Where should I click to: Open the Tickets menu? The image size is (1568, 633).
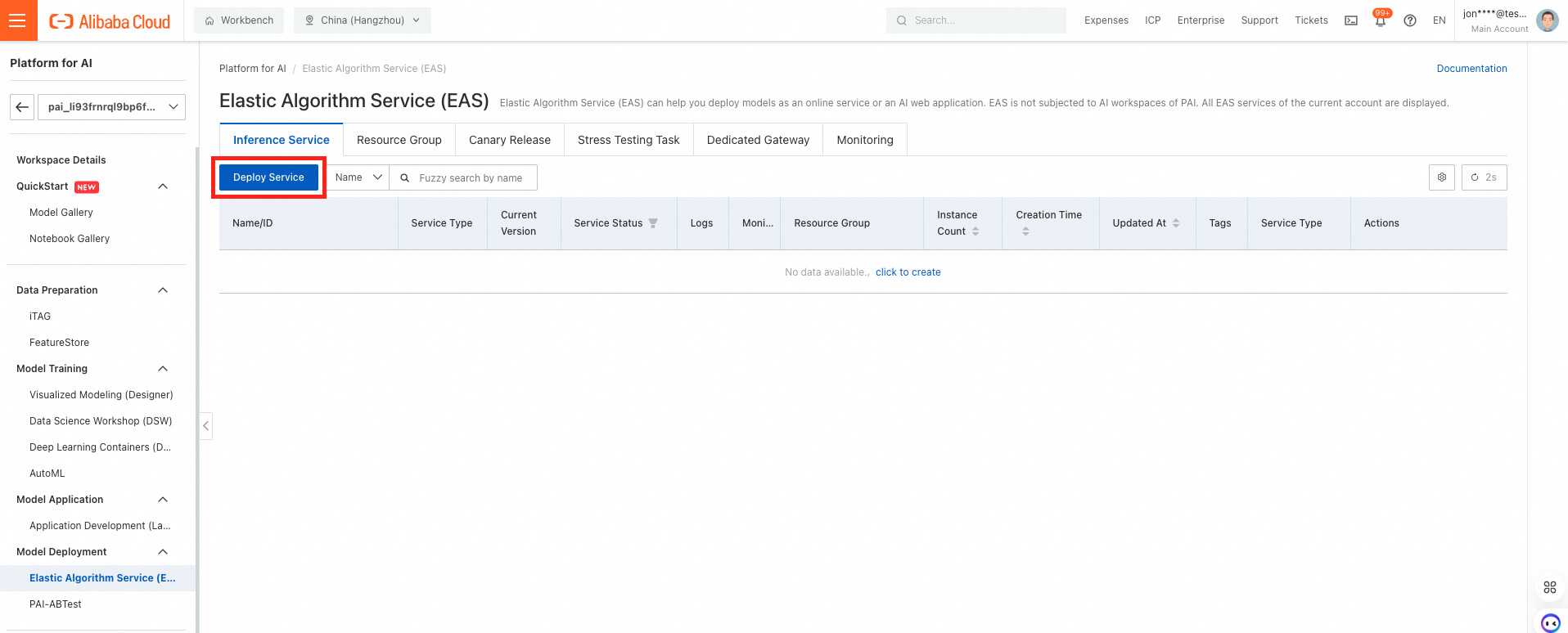(x=1311, y=20)
